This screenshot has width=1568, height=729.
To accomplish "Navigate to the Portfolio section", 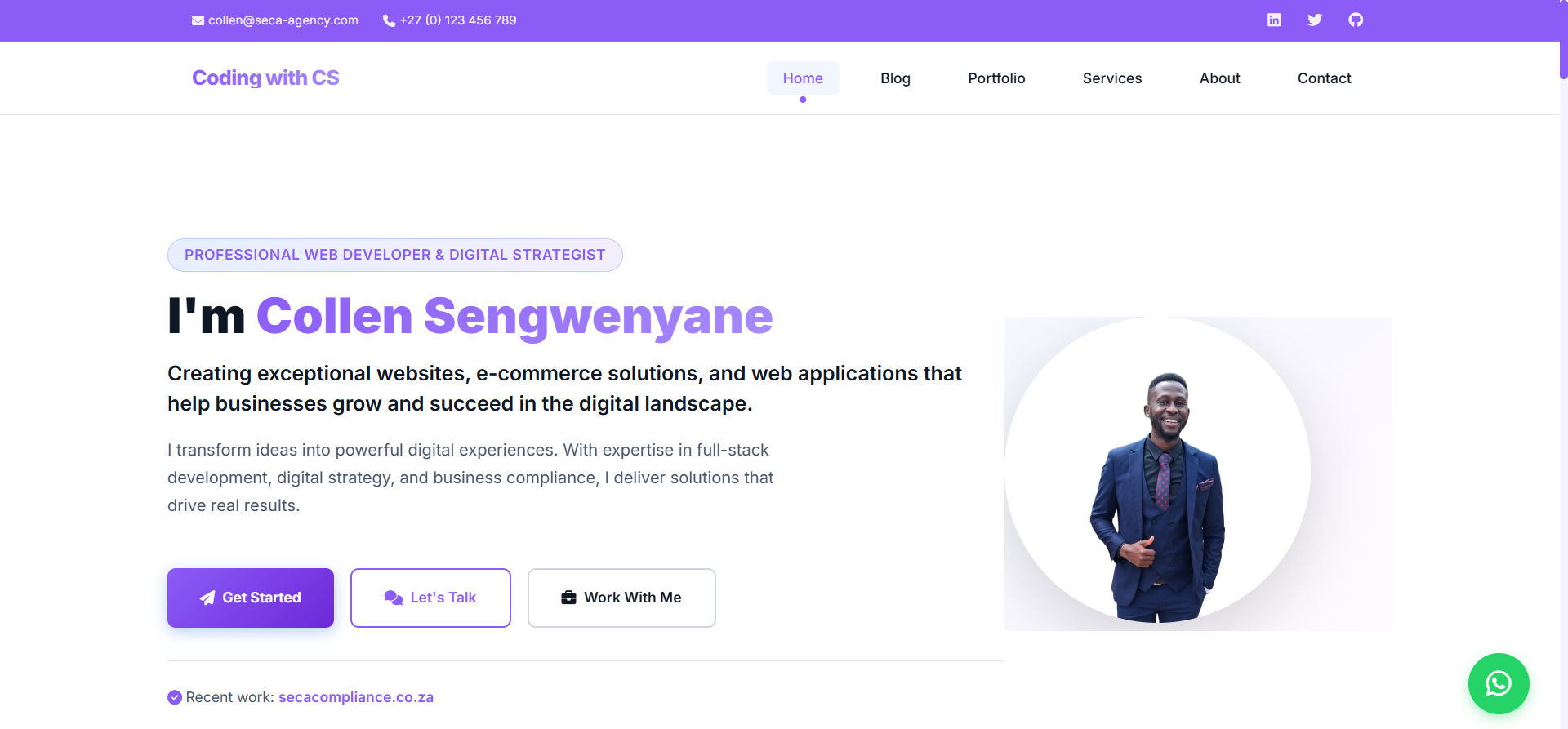I will pos(996,78).
